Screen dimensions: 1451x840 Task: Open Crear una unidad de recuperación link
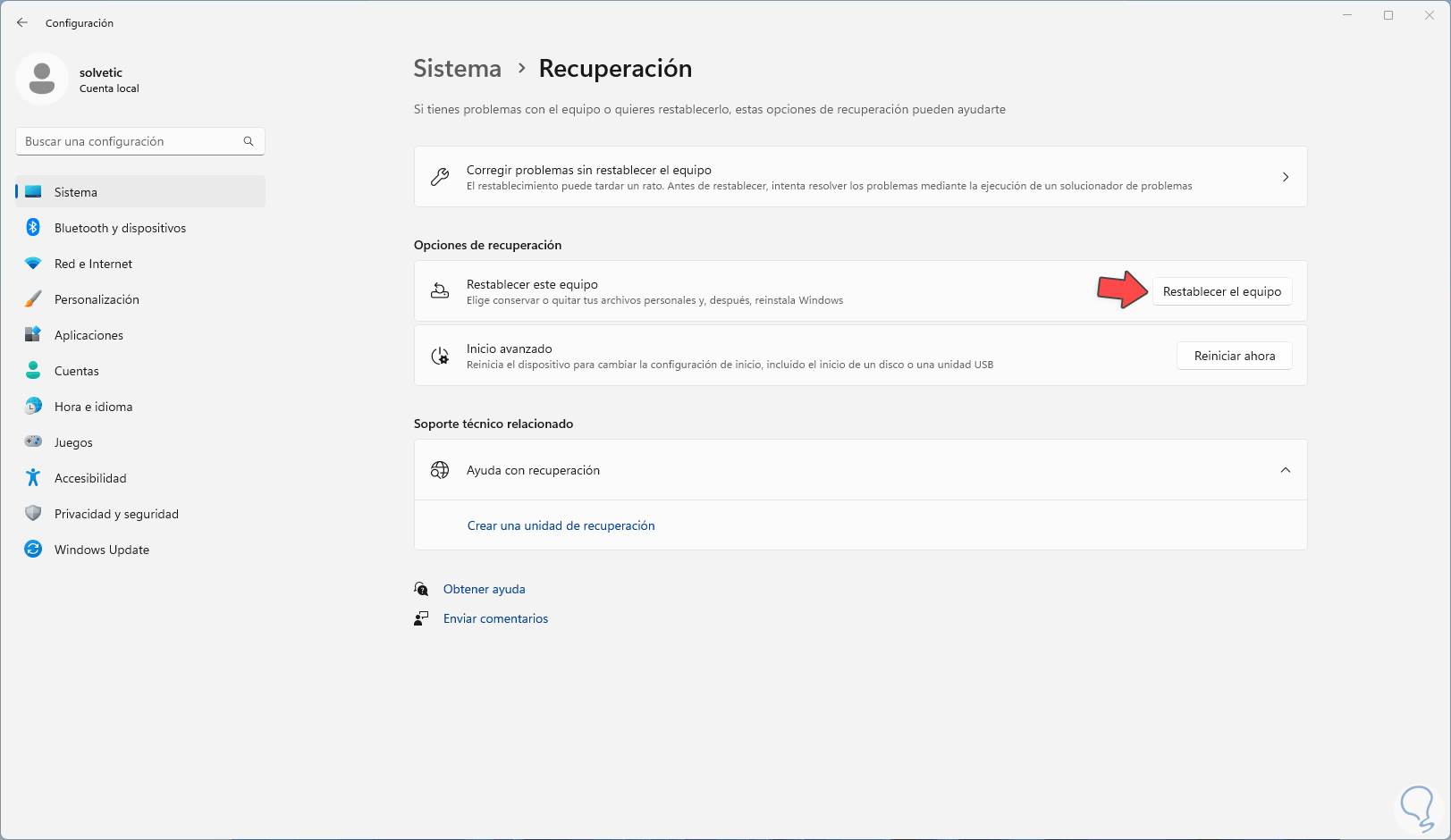[561, 525]
